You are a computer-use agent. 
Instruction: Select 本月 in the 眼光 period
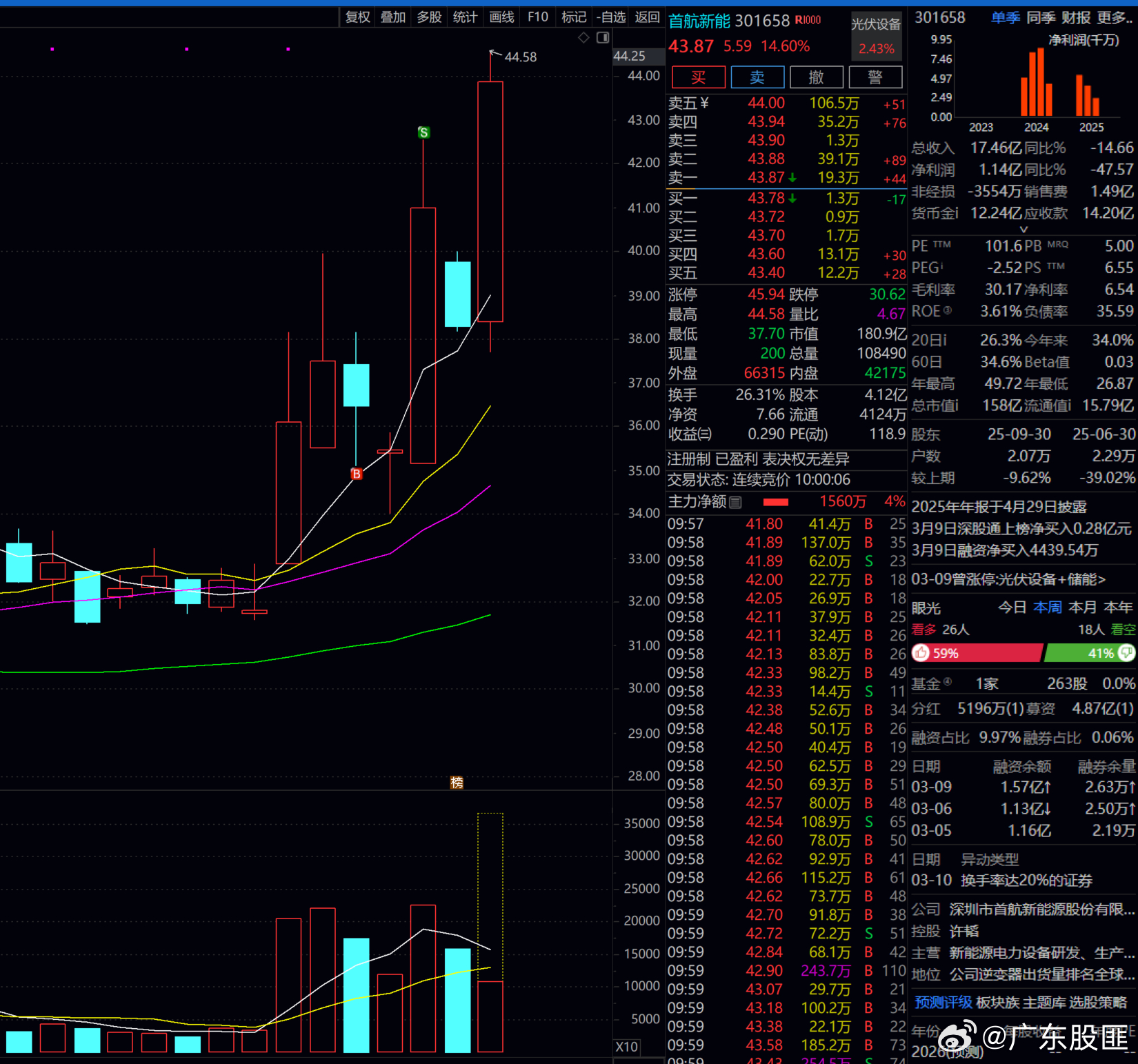(1082, 608)
